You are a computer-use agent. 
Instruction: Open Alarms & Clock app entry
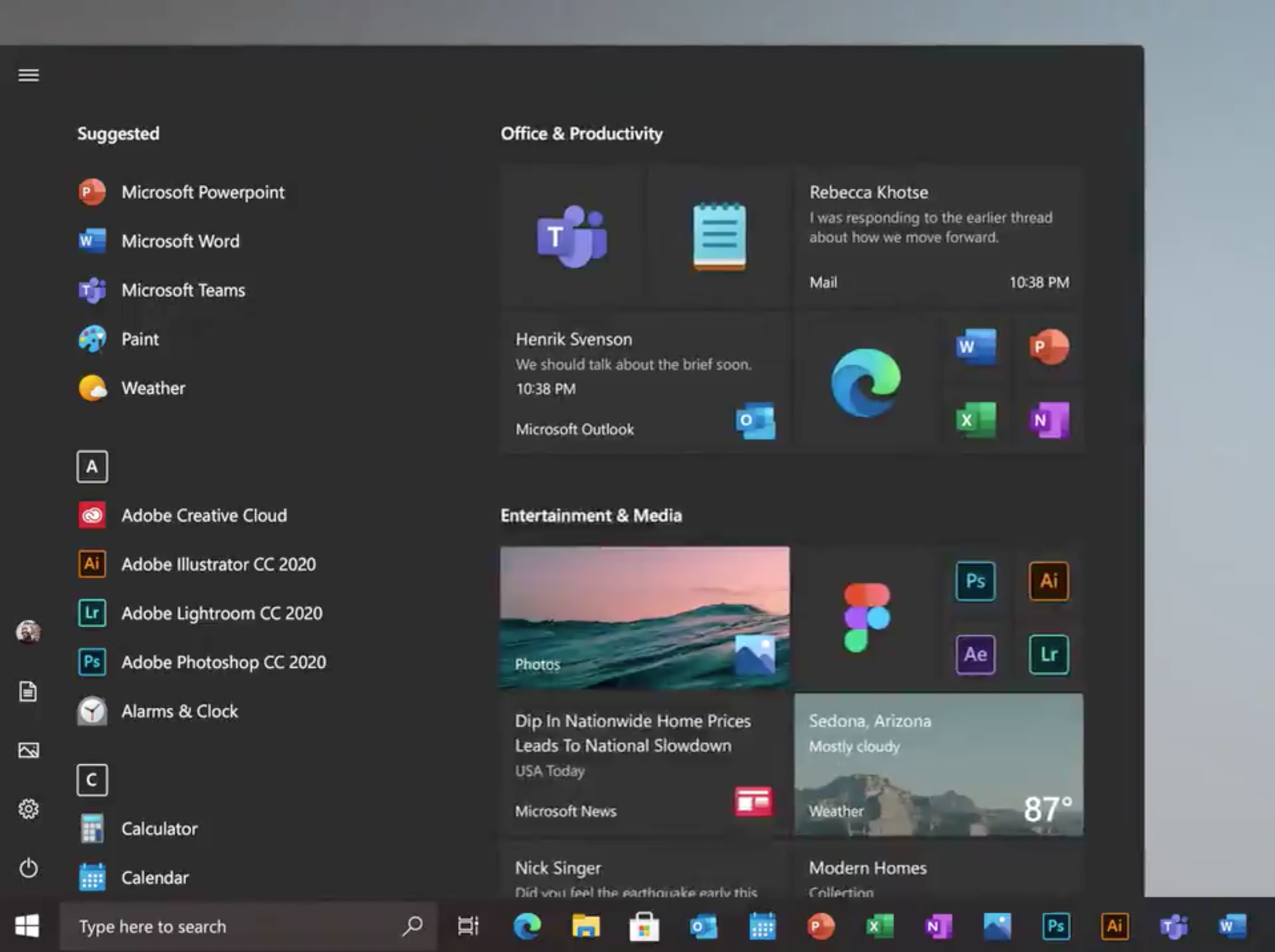coord(158,711)
